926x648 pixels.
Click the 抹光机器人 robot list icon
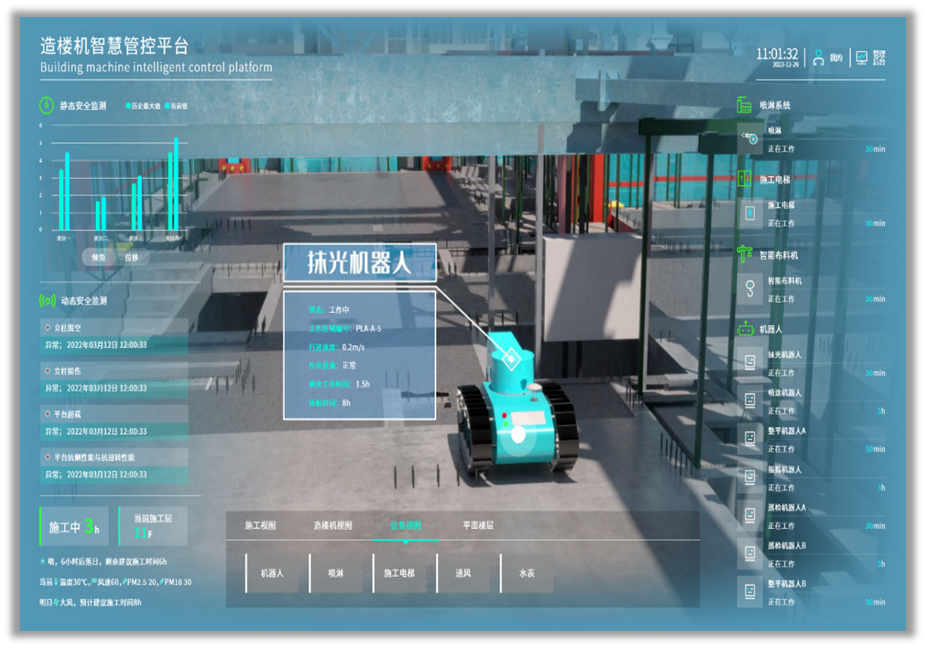click(750, 361)
